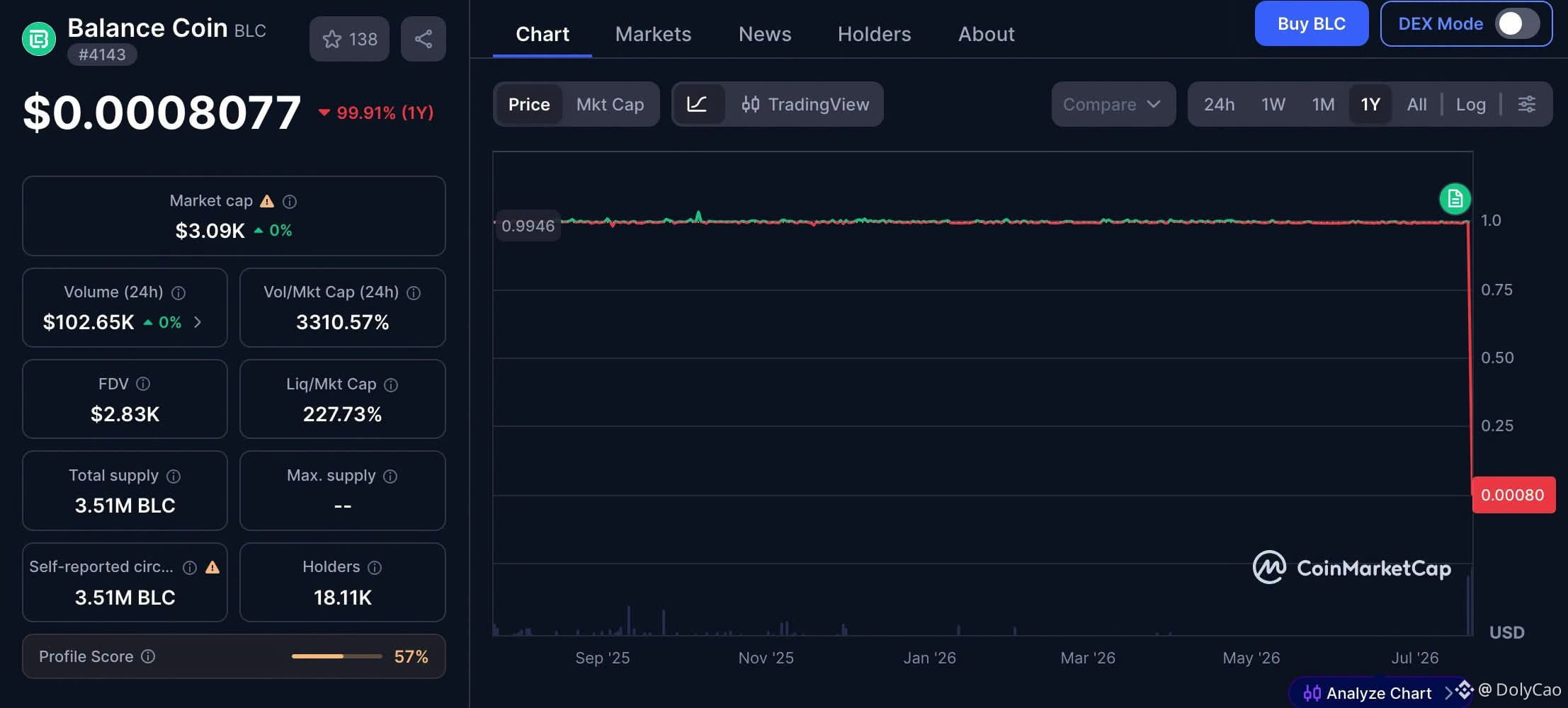Screen dimensions: 1568x708
Task: Switch to TradingView chart mode
Action: (x=805, y=104)
